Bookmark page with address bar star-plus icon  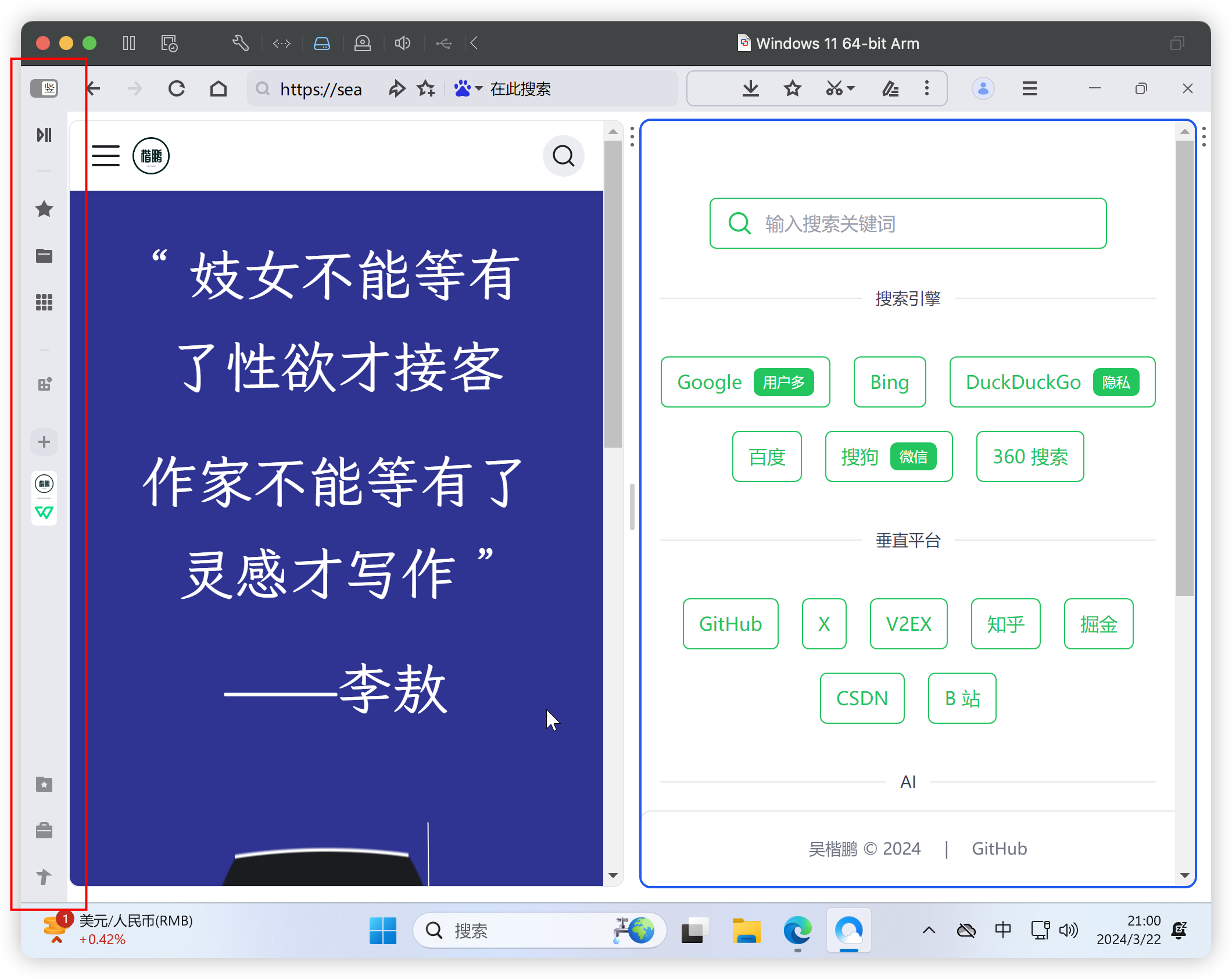(x=426, y=88)
